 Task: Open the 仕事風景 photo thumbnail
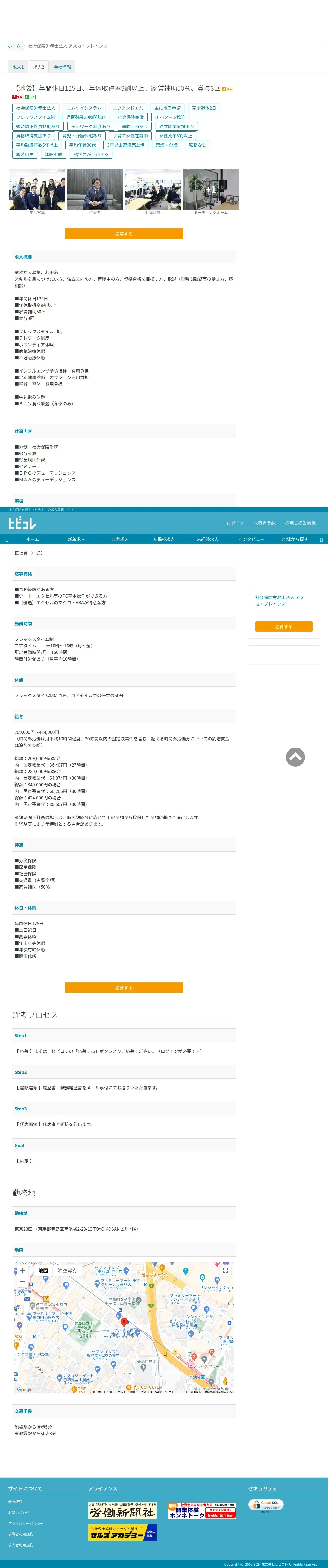[153, 189]
